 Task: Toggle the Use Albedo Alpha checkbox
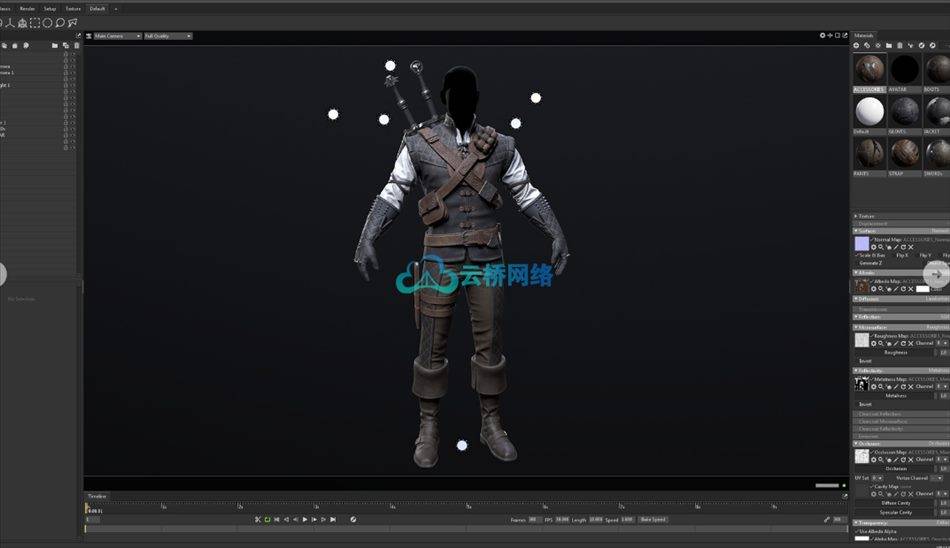(857, 532)
